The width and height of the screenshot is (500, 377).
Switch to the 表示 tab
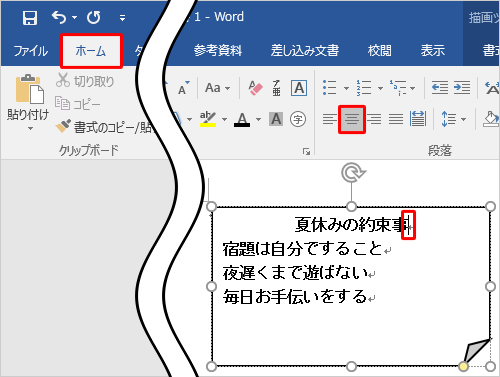(x=432, y=51)
